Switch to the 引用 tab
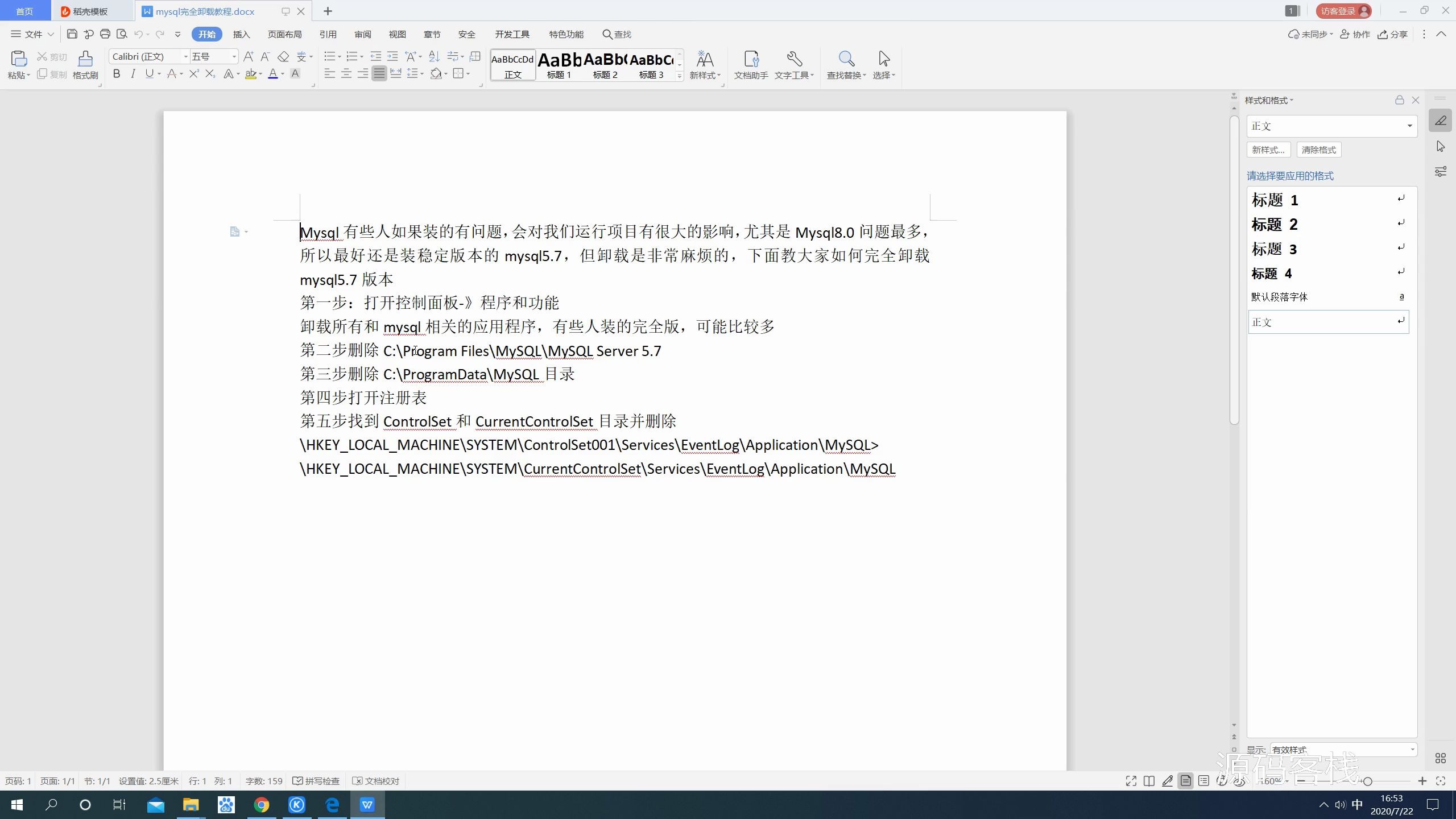 point(328,34)
